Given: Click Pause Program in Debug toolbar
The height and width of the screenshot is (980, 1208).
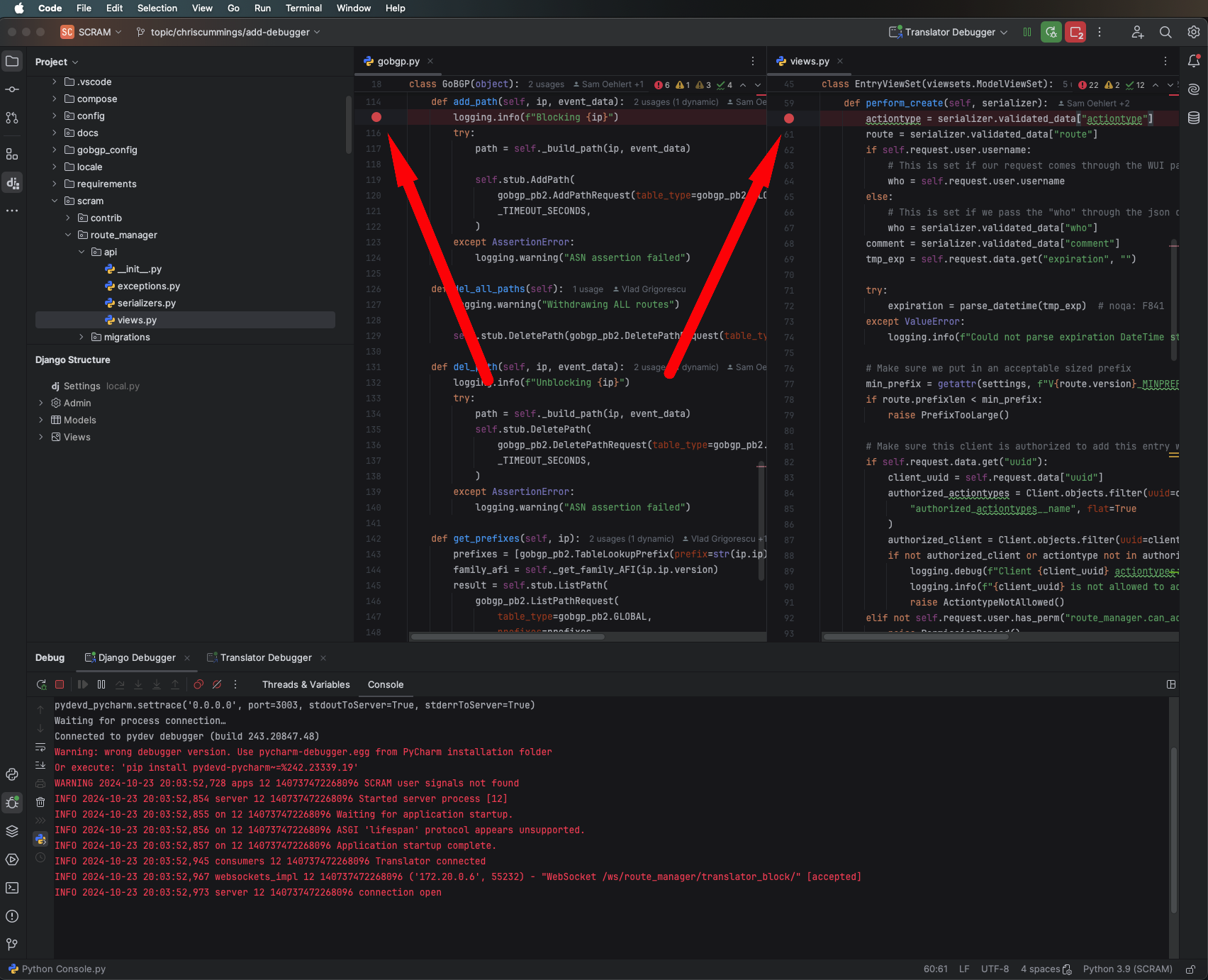Looking at the screenshot, I should coord(101,684).
